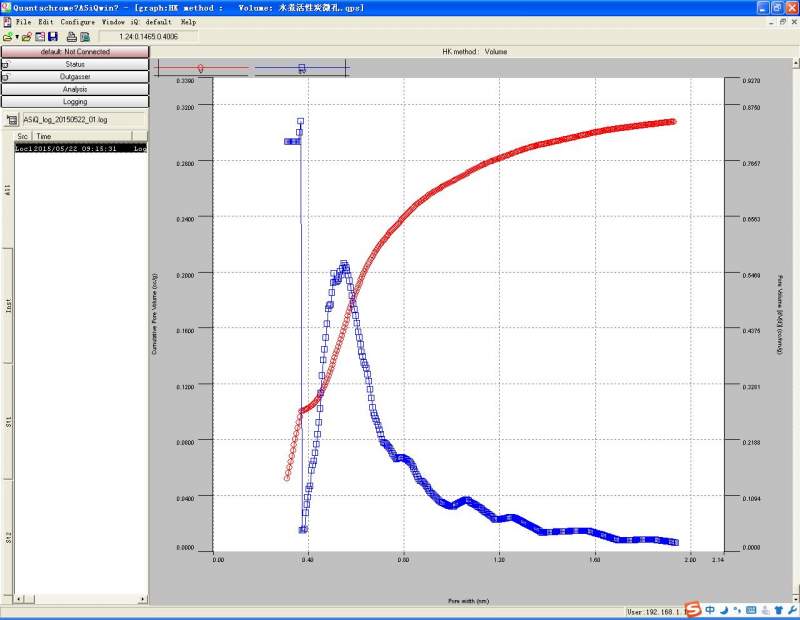The image size is (800, 620).
Task: Click the last blue data point at the curve end
Action: pos(675,542)
